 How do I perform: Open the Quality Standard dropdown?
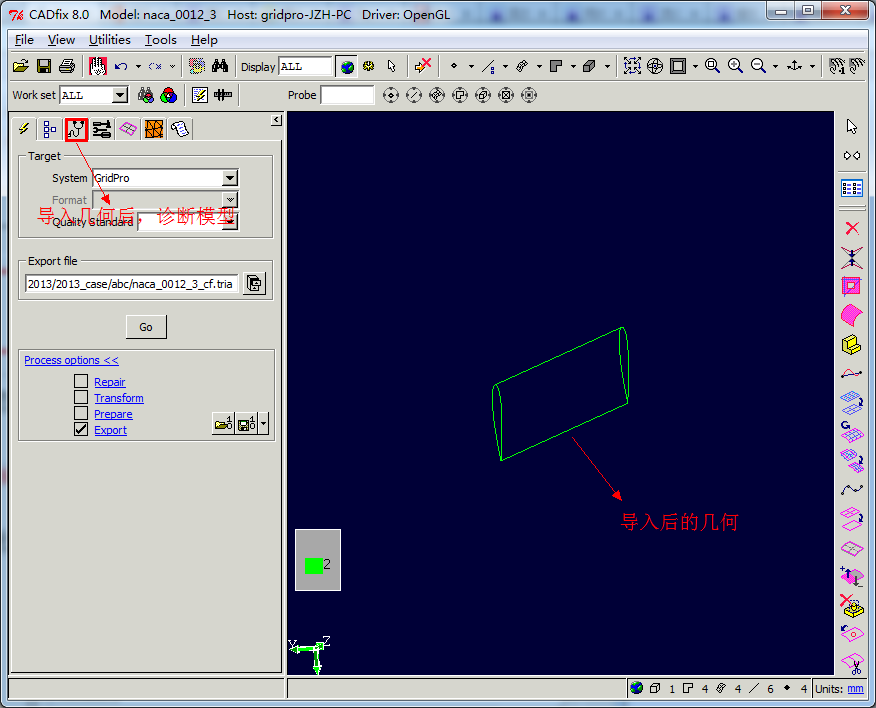pos(230,222)
